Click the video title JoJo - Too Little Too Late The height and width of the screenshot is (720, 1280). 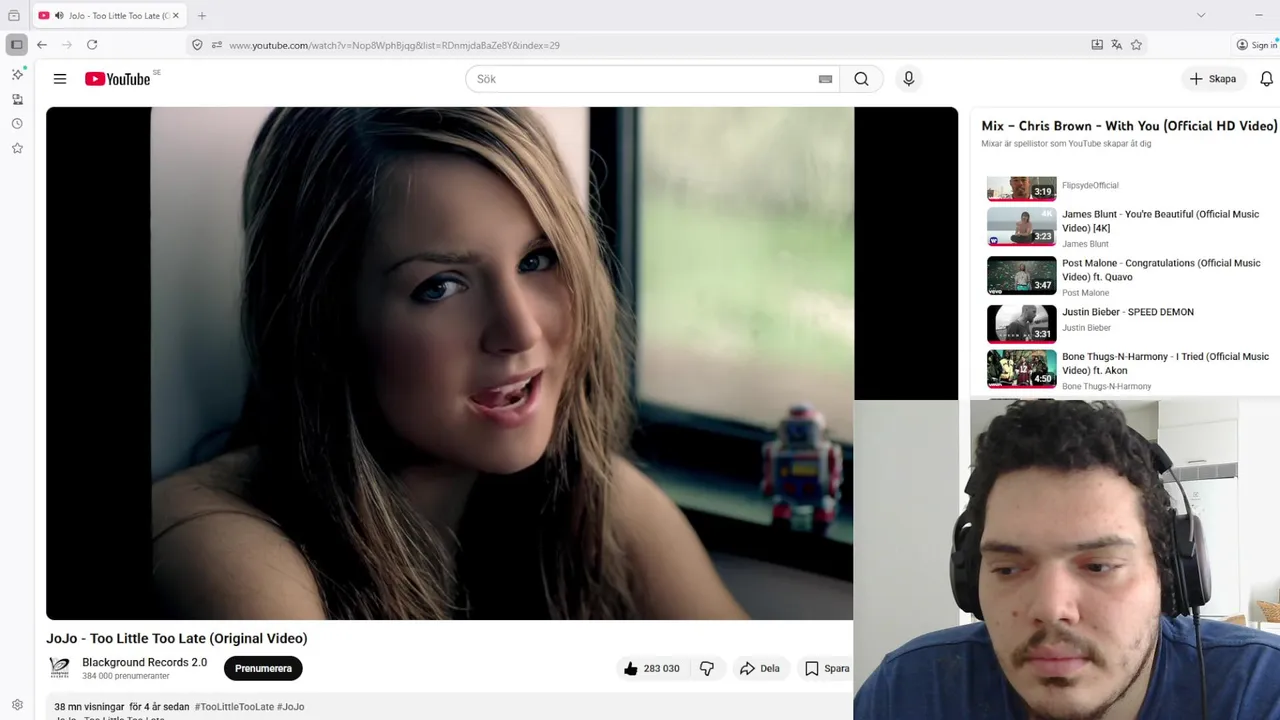pos(177,638)
